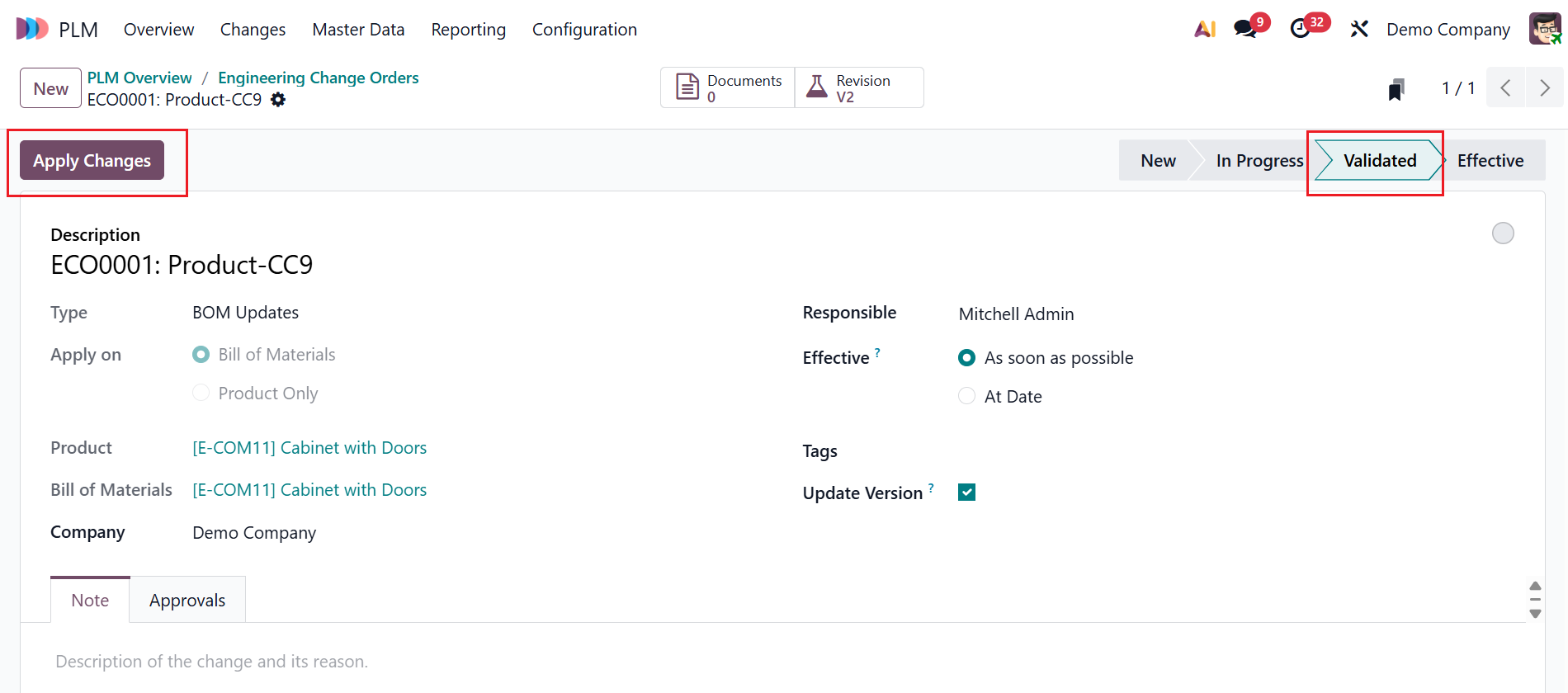Image resolution: width=1568 pixels, height=693 pixels.
Task: Open the activities clock icon
Action: [x=1301, y=30]
